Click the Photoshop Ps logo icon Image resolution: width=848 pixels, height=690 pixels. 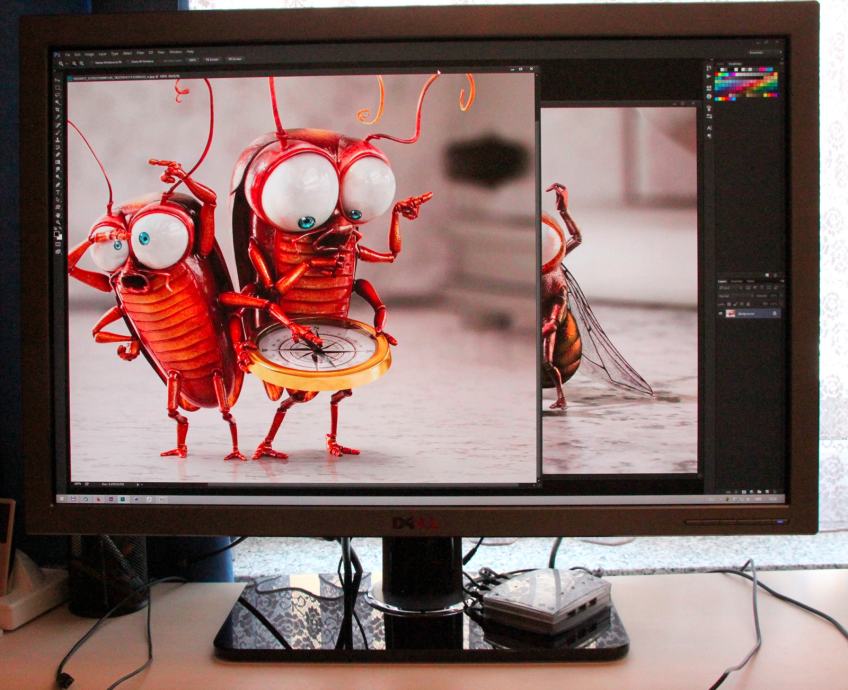(57, 55)
